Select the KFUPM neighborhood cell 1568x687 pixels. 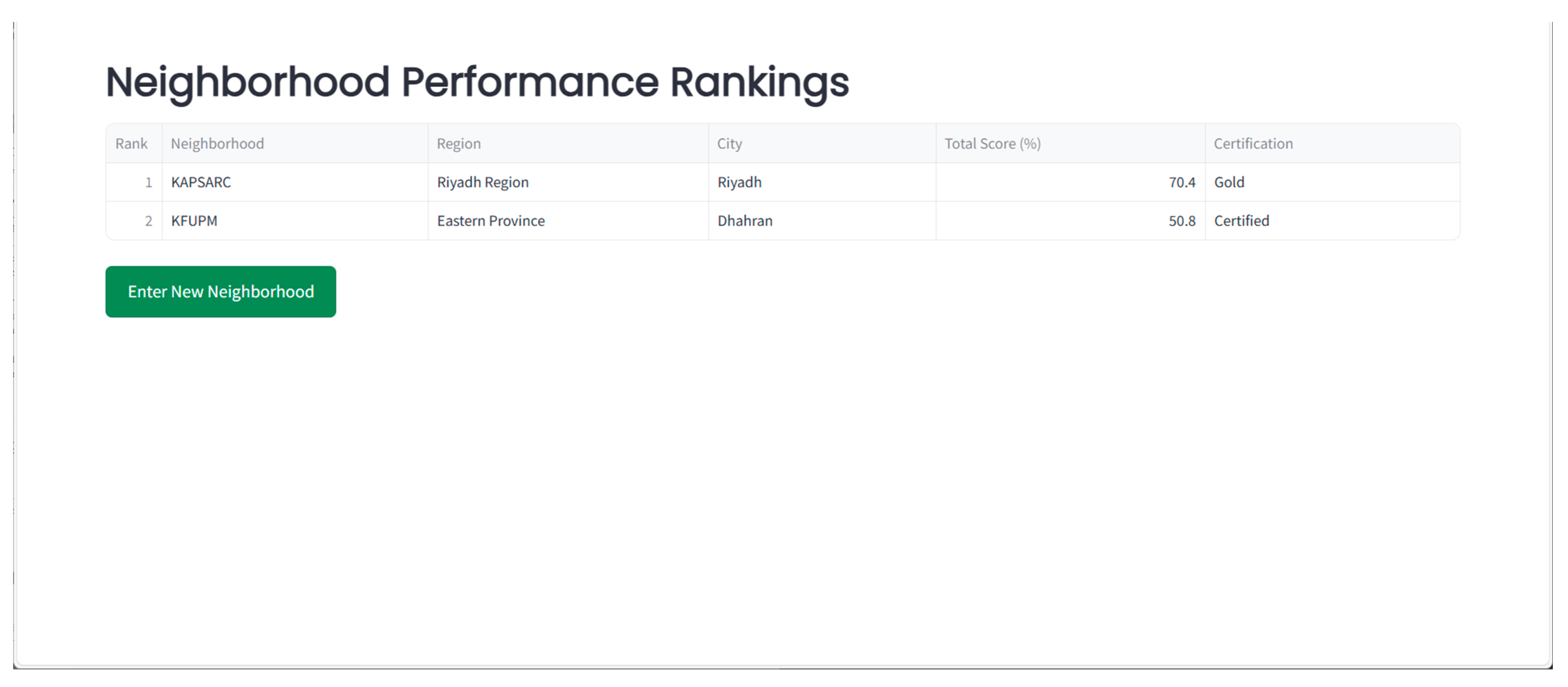click(x=194, y=220)
